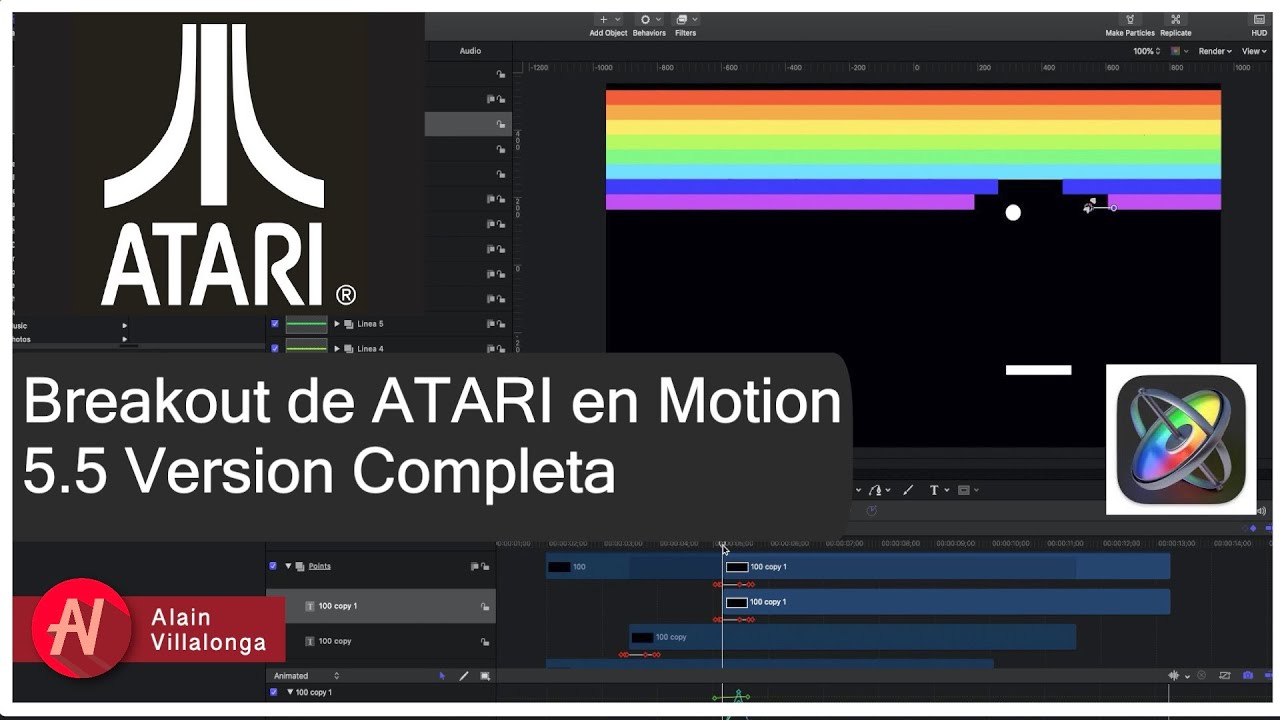
Task: Toggle the lock on the Points group
Action: pyautogui.click(x=485, y=567)
